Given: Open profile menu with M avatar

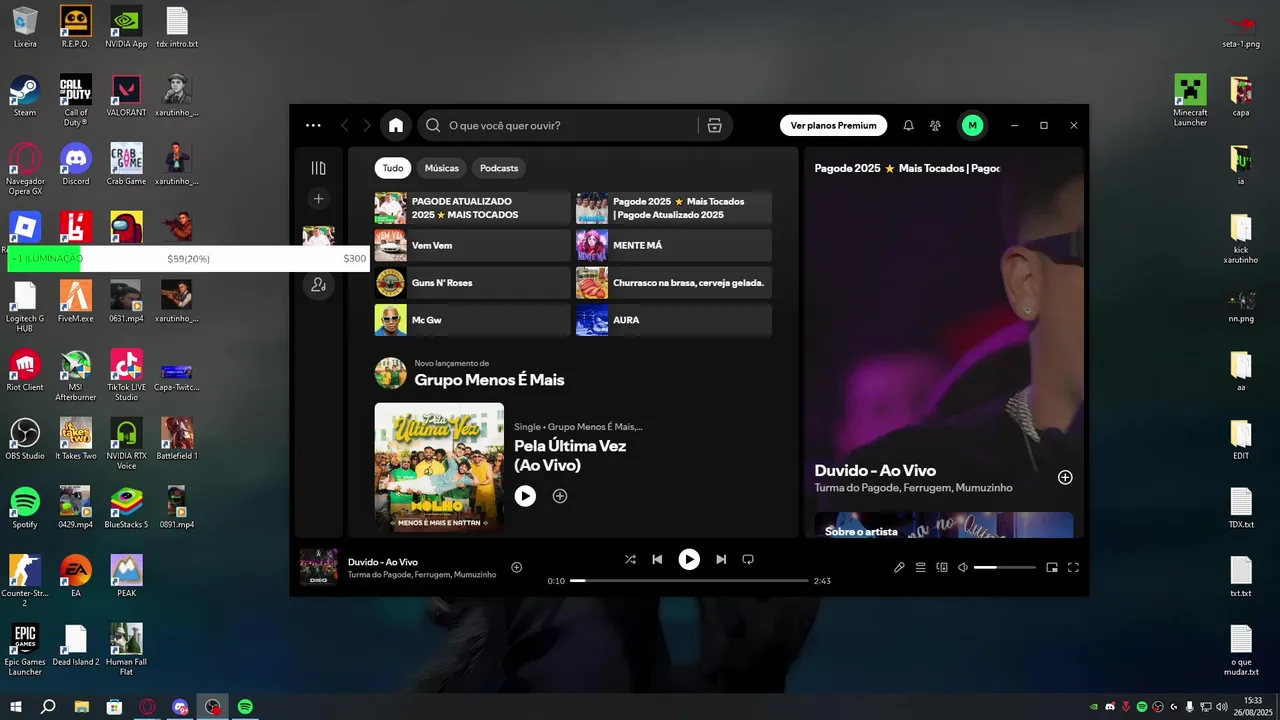Looking at the screenshot, I should coord(972,125).
